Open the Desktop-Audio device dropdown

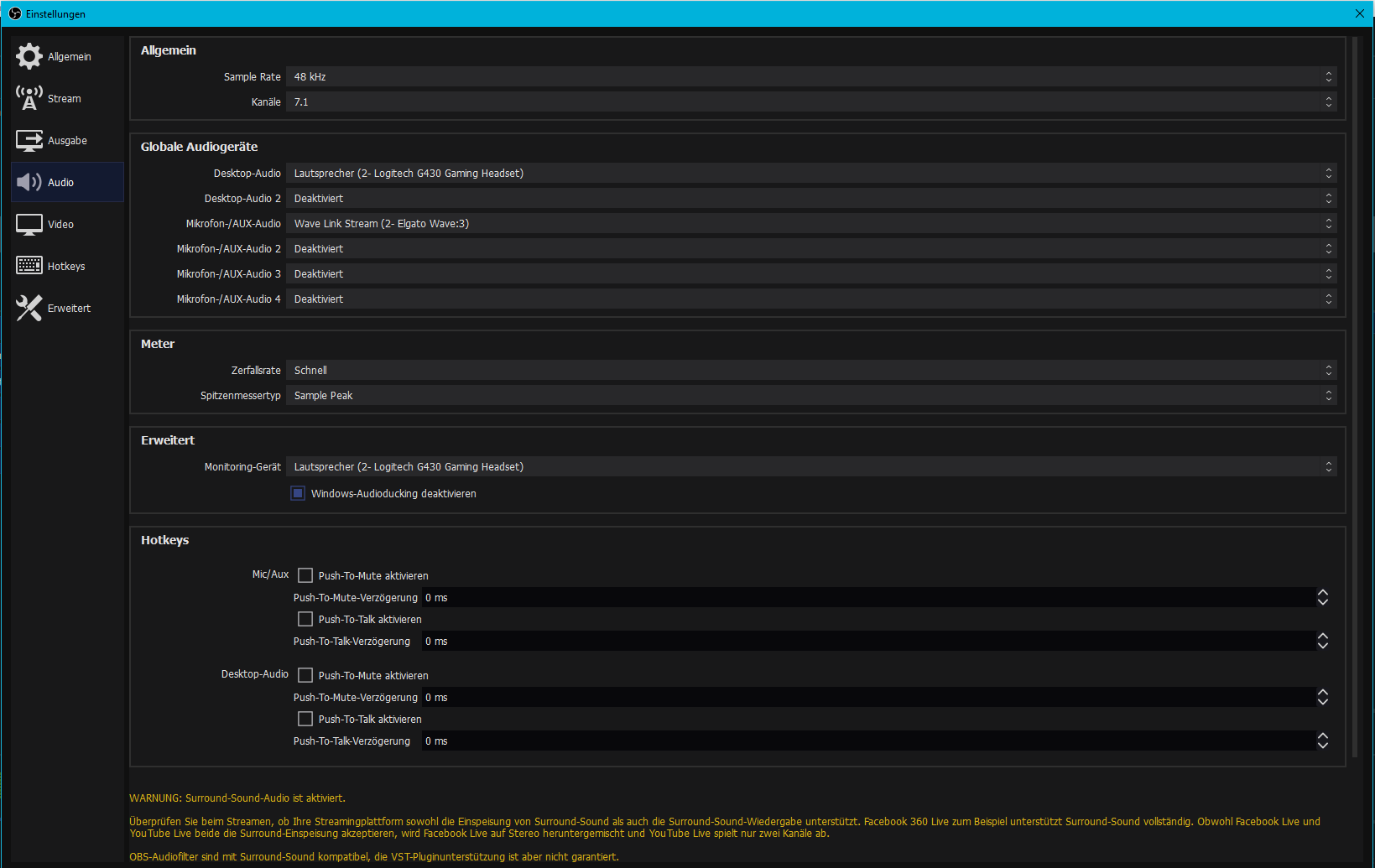pos(811,173)
